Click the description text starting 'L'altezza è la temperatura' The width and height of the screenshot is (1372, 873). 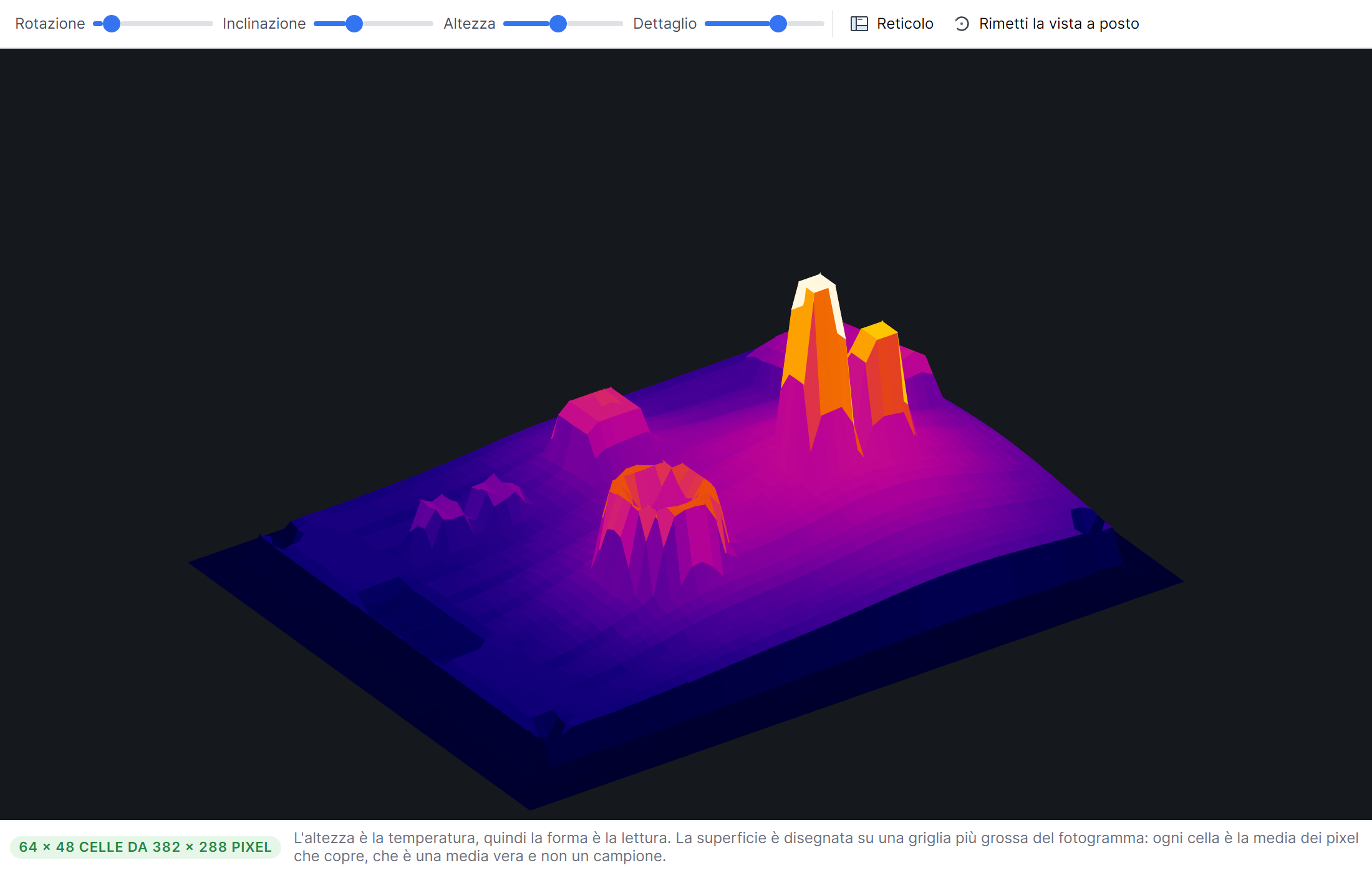(x=826, y=847)
